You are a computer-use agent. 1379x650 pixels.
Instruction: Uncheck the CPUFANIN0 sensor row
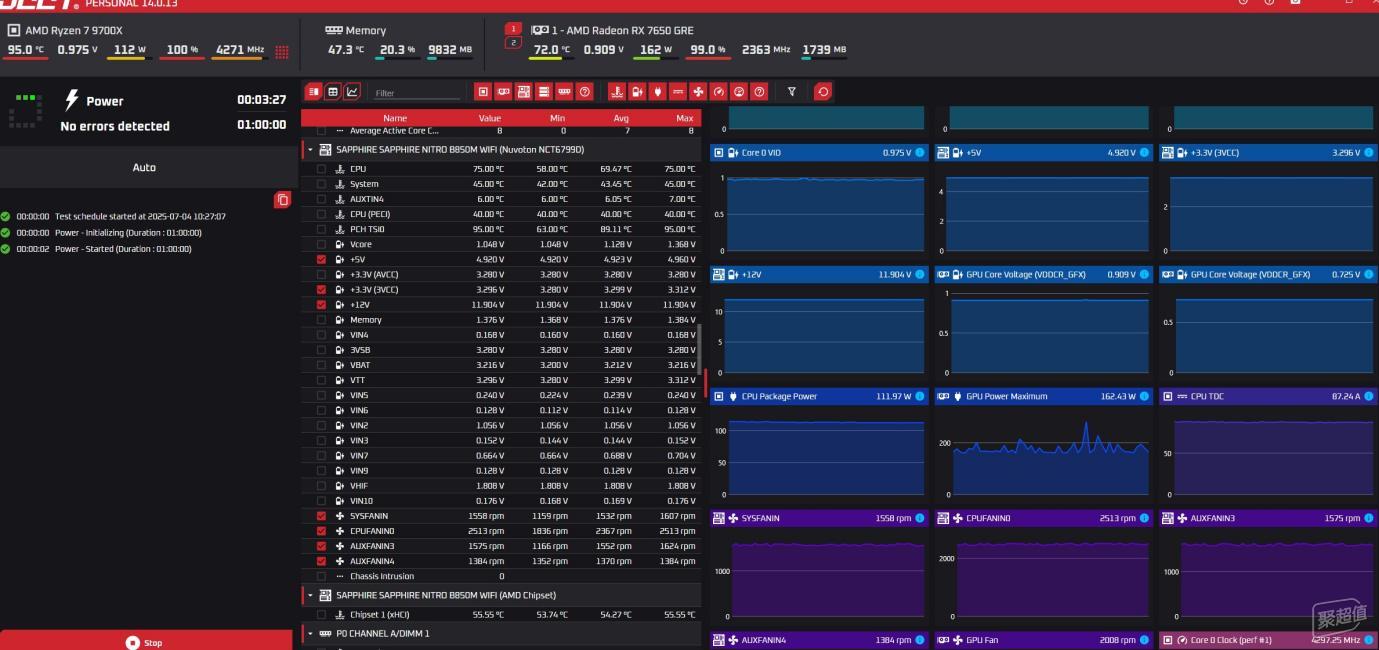tap(321, 531)
